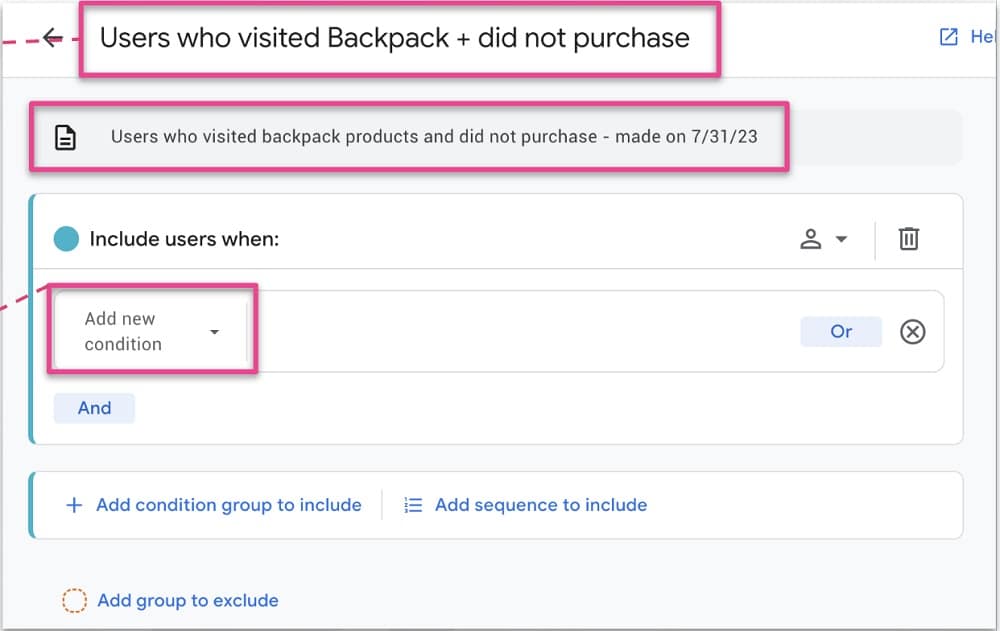Image resolution: width=1000 pixels, height=631 pixels.
Task: Click the And button
Action: click(94, 408)
